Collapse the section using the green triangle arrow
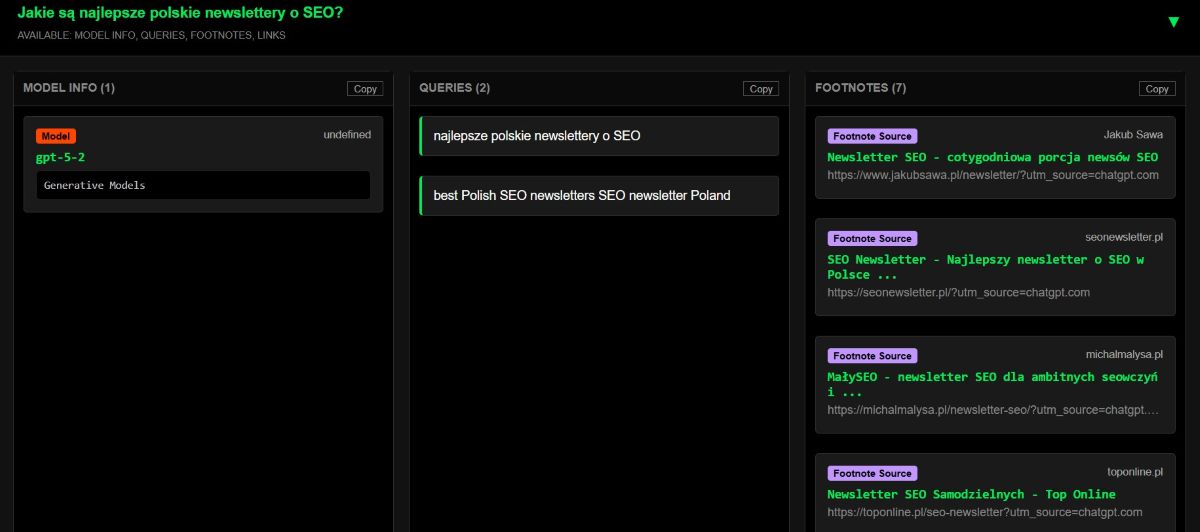 (1173, 21)
